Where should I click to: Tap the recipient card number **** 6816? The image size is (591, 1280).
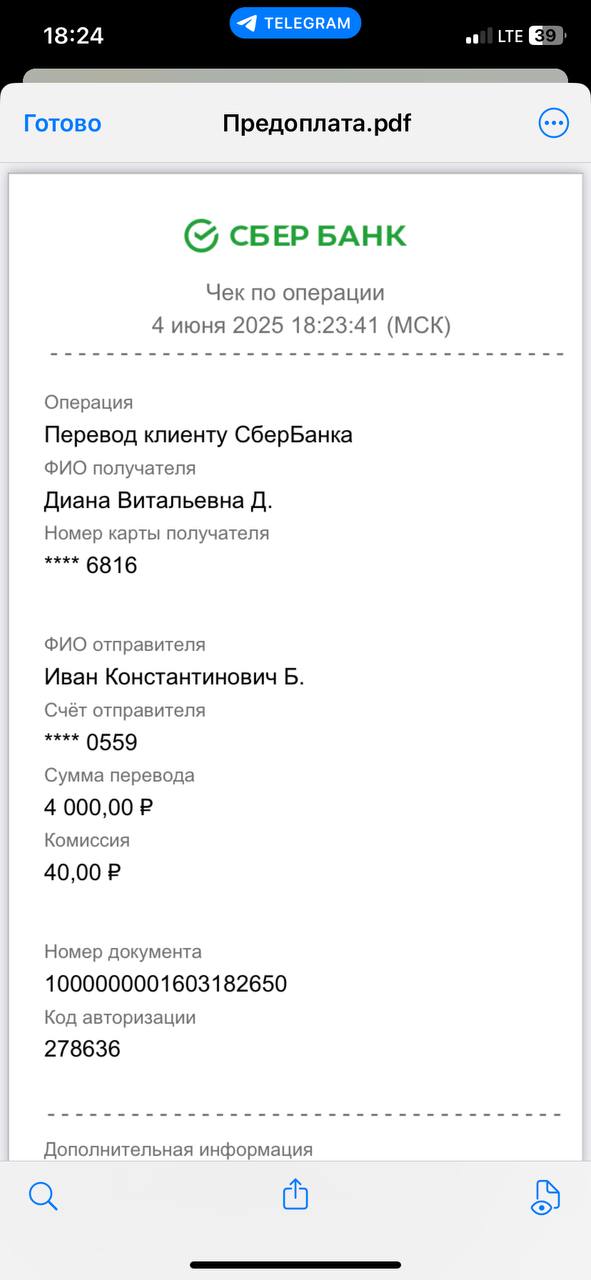pyautogui.click(x=91, y=566)
